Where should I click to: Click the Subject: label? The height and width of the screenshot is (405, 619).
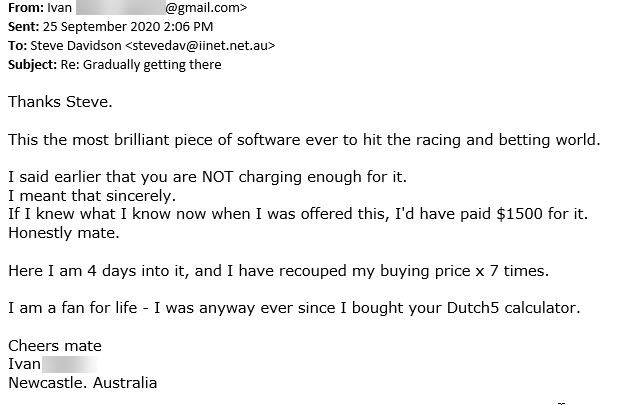point(32,65)
